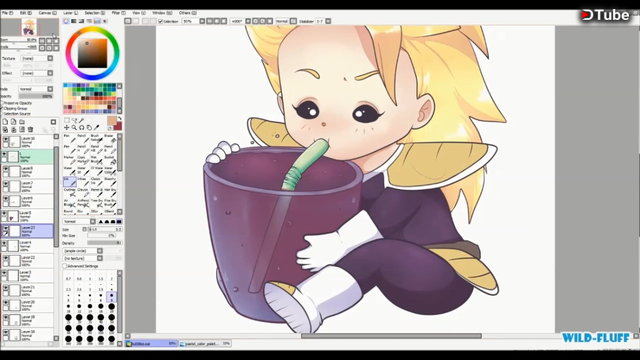Hide Layer 30 with eye icon

tap(5, 140)
